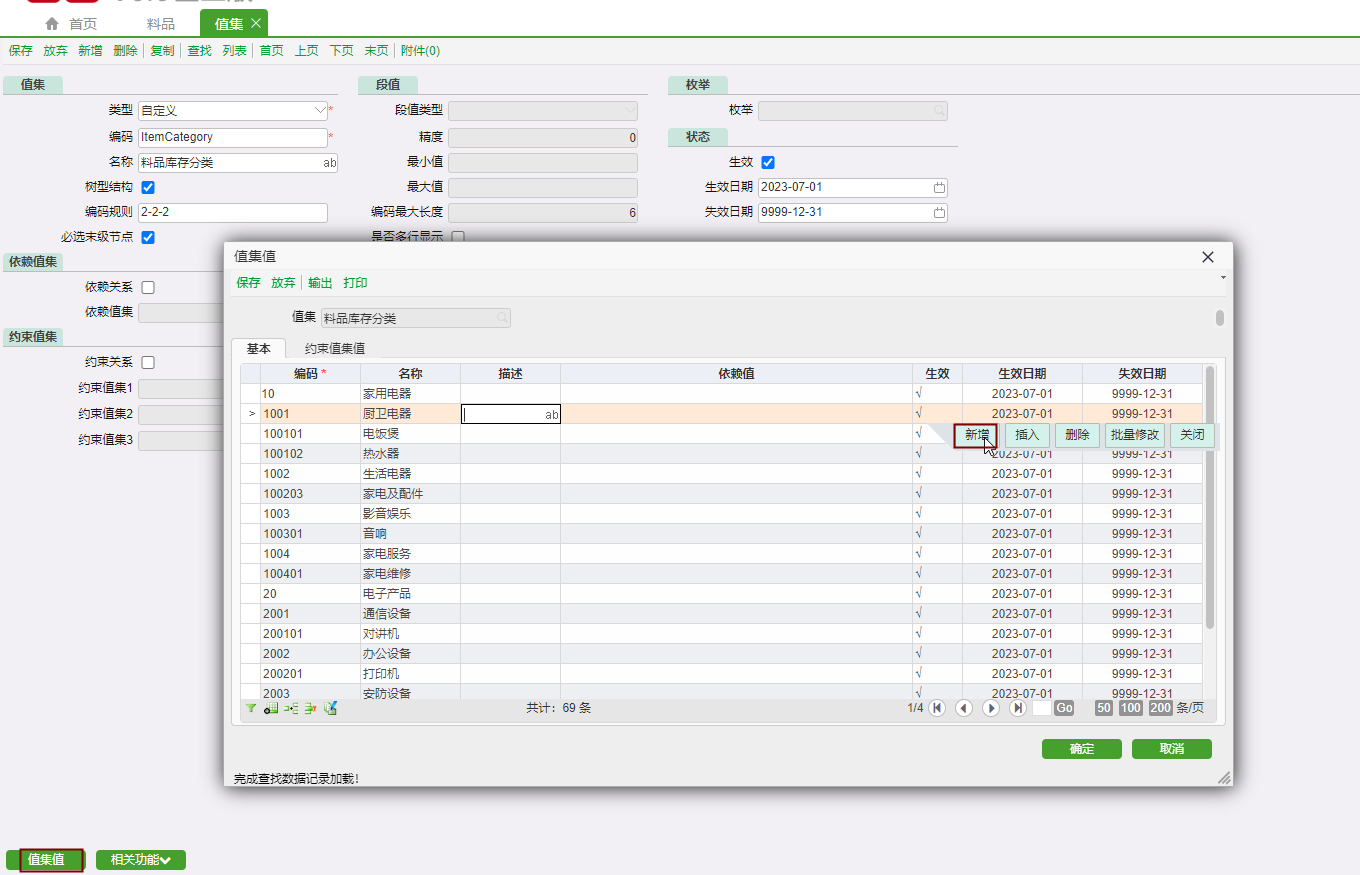Switch to the 料品 tab

pyautogui.click(x=160, y=23)
